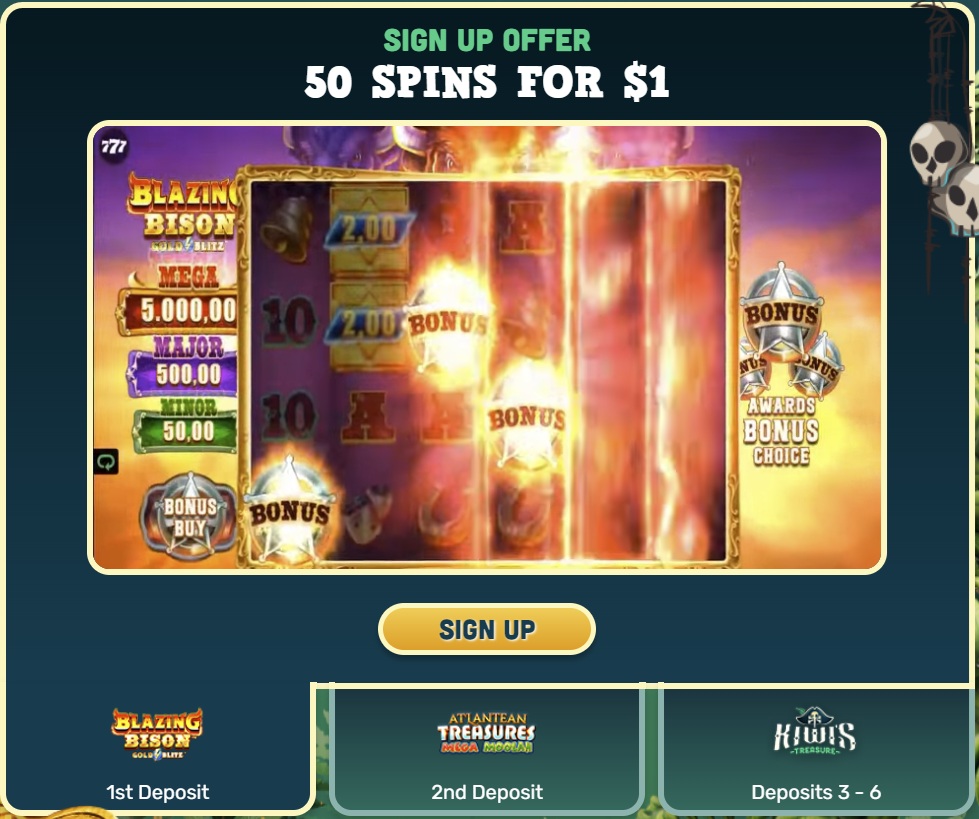Click the Blazing Bison game video preview
The image size is (979, 819).
click(486, 347)
